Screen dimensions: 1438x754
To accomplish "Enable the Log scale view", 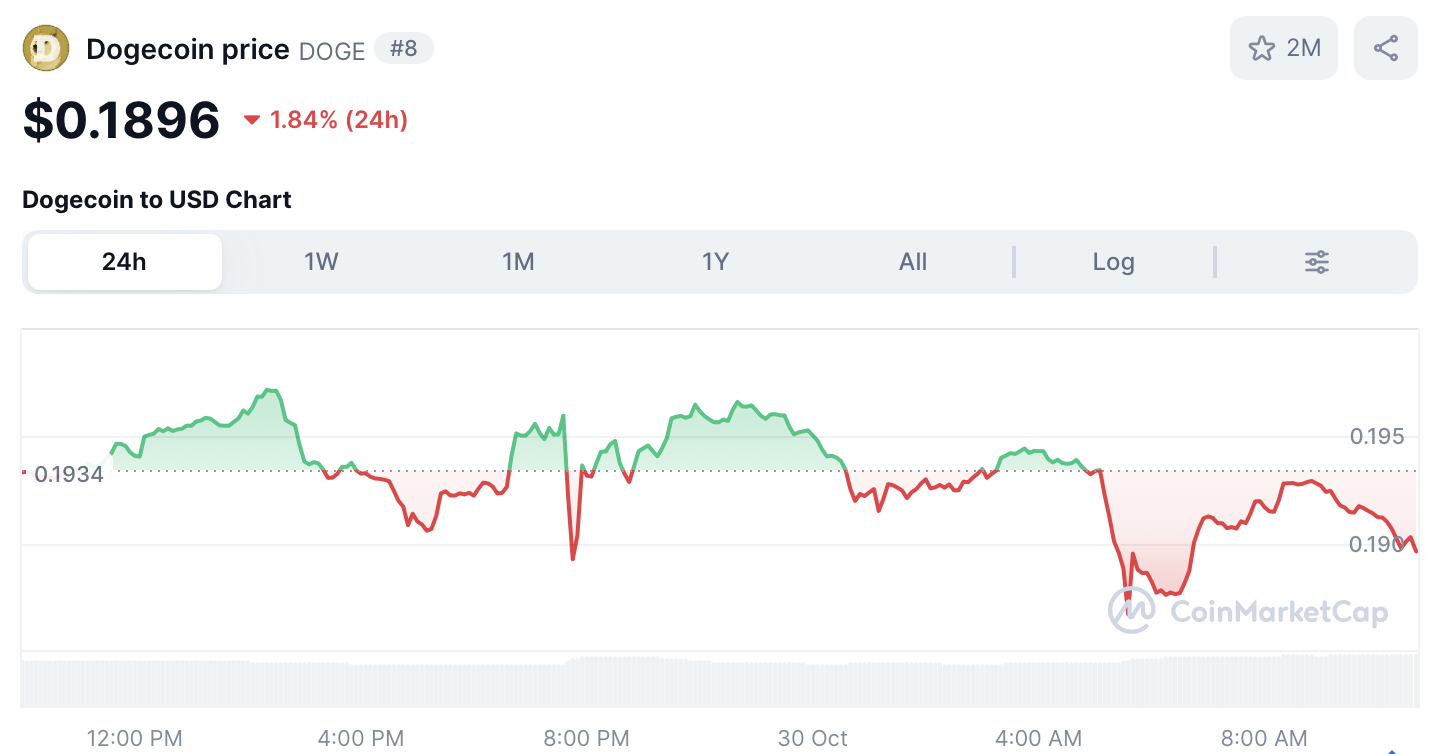I will (x=1113, y=261).
